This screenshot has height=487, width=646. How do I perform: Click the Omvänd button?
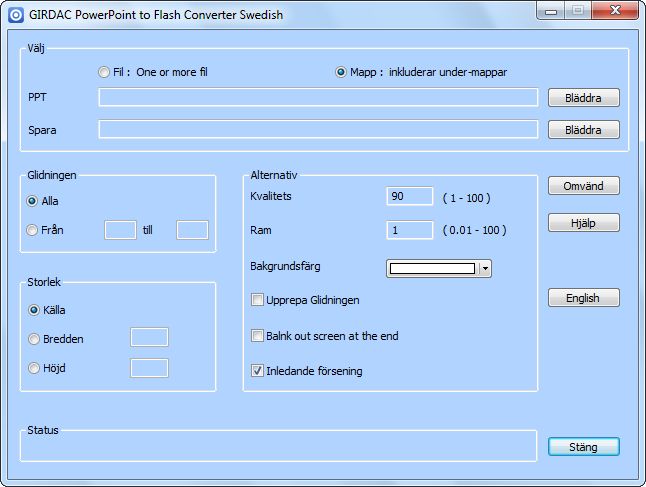point(583,186)
